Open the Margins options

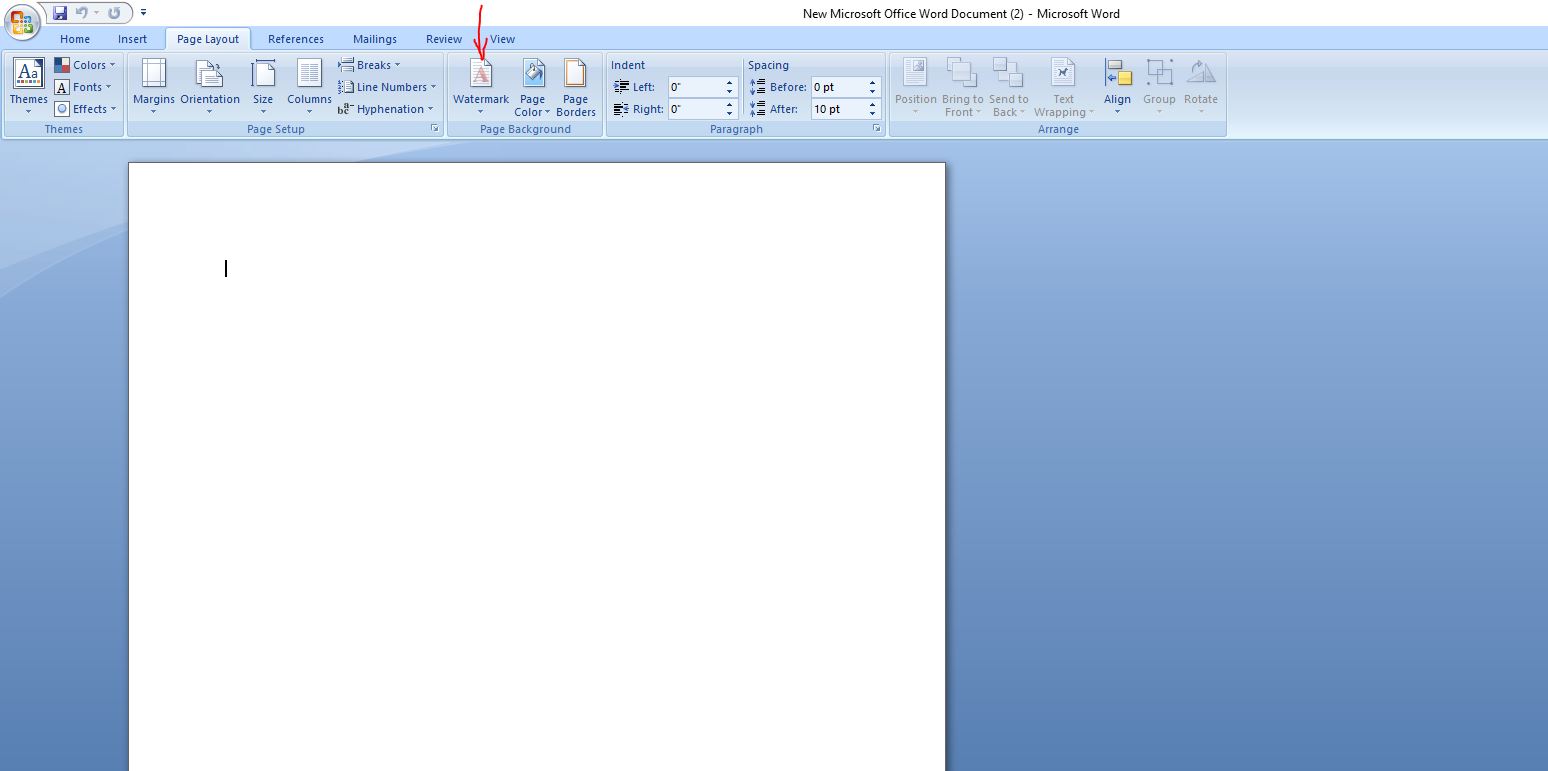click(153, 85)
